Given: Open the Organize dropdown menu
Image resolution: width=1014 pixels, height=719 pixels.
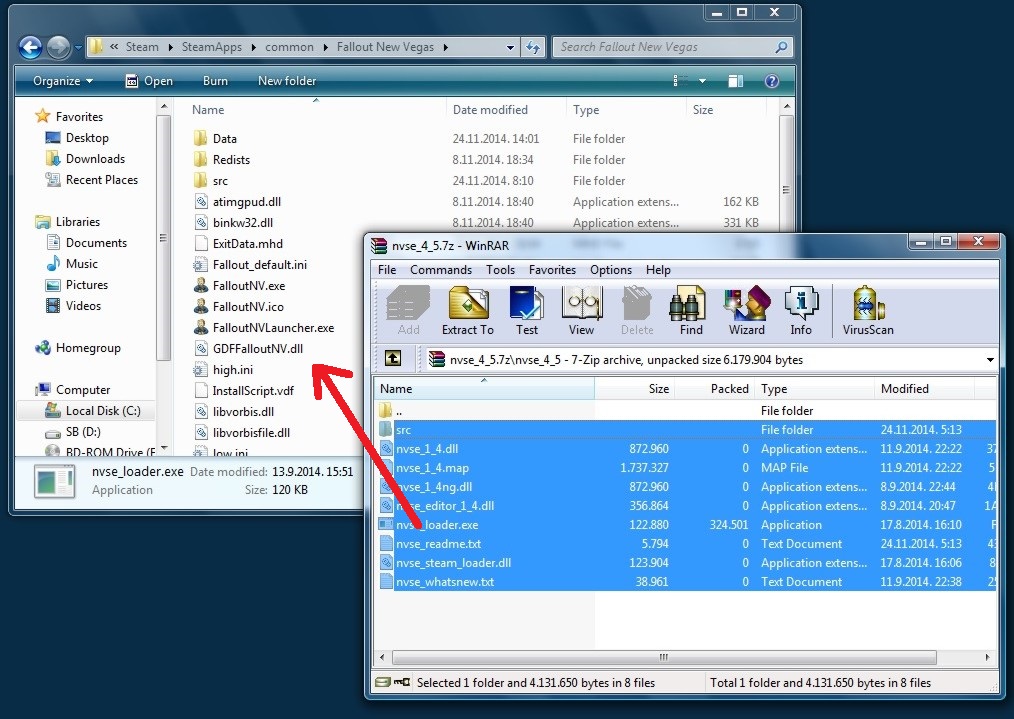Looking at the screenshot, I should tap(63, 81).
